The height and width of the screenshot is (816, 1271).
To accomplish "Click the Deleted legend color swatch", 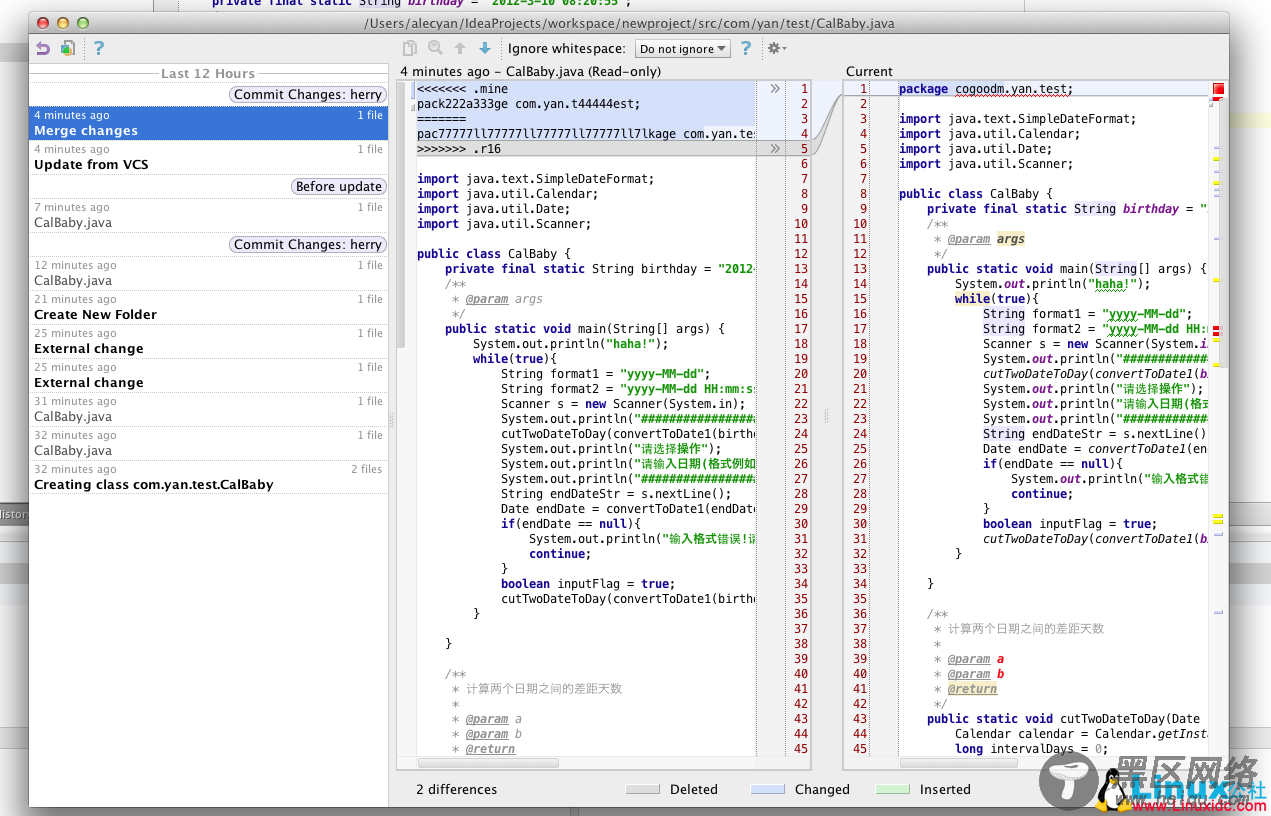I will point(643,789).
